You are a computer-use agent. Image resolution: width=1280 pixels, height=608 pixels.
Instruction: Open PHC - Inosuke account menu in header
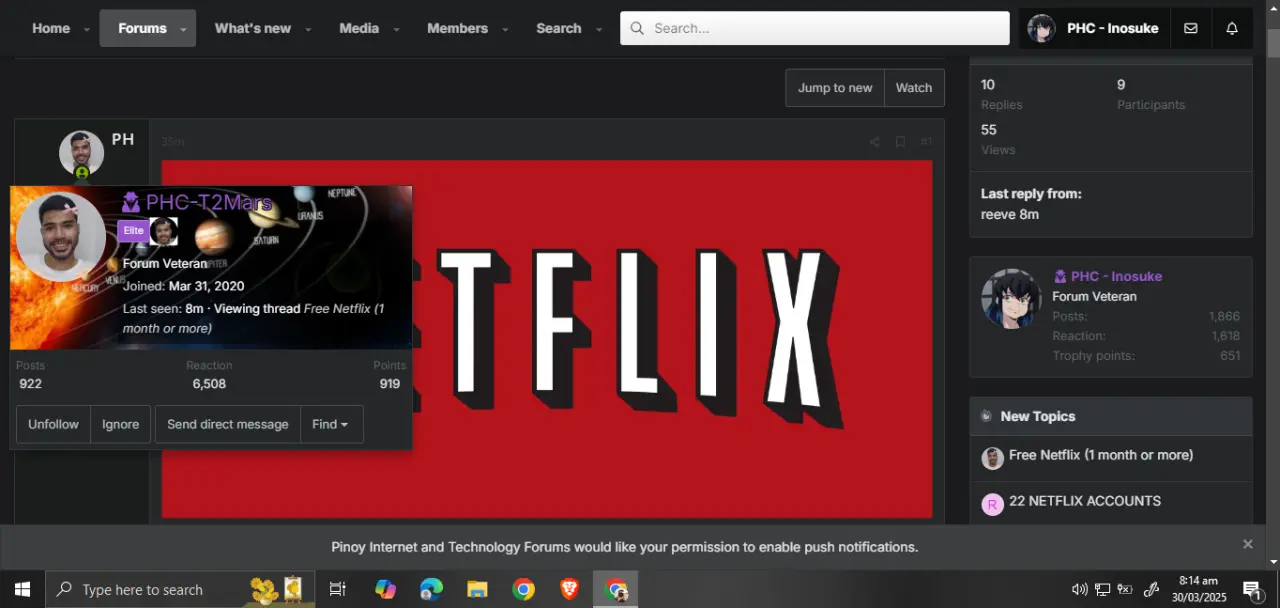pyautogui.click(x=1094, y=28)
